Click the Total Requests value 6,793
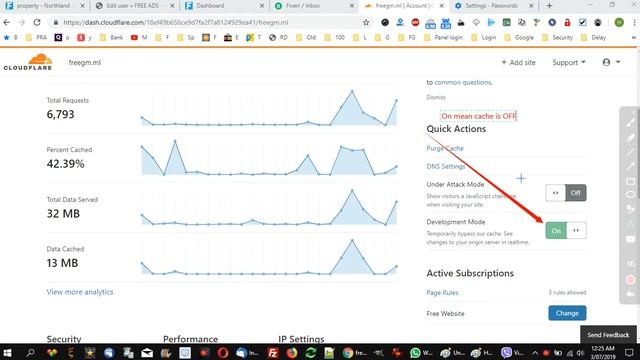This screenshot has width=640, height=360. [x=60, y=114]
